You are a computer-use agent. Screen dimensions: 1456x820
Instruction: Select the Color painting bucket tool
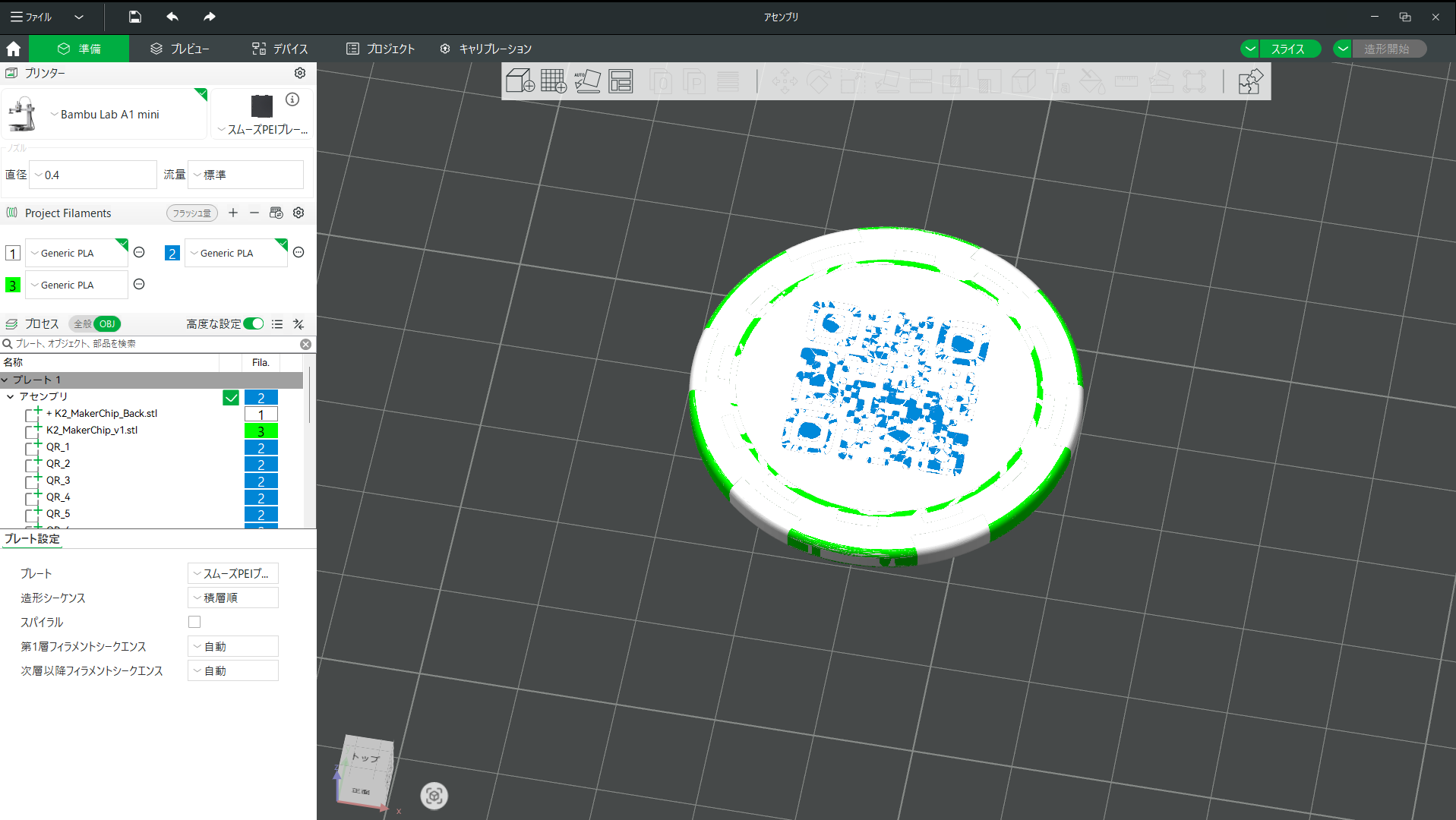(1092, 81)
